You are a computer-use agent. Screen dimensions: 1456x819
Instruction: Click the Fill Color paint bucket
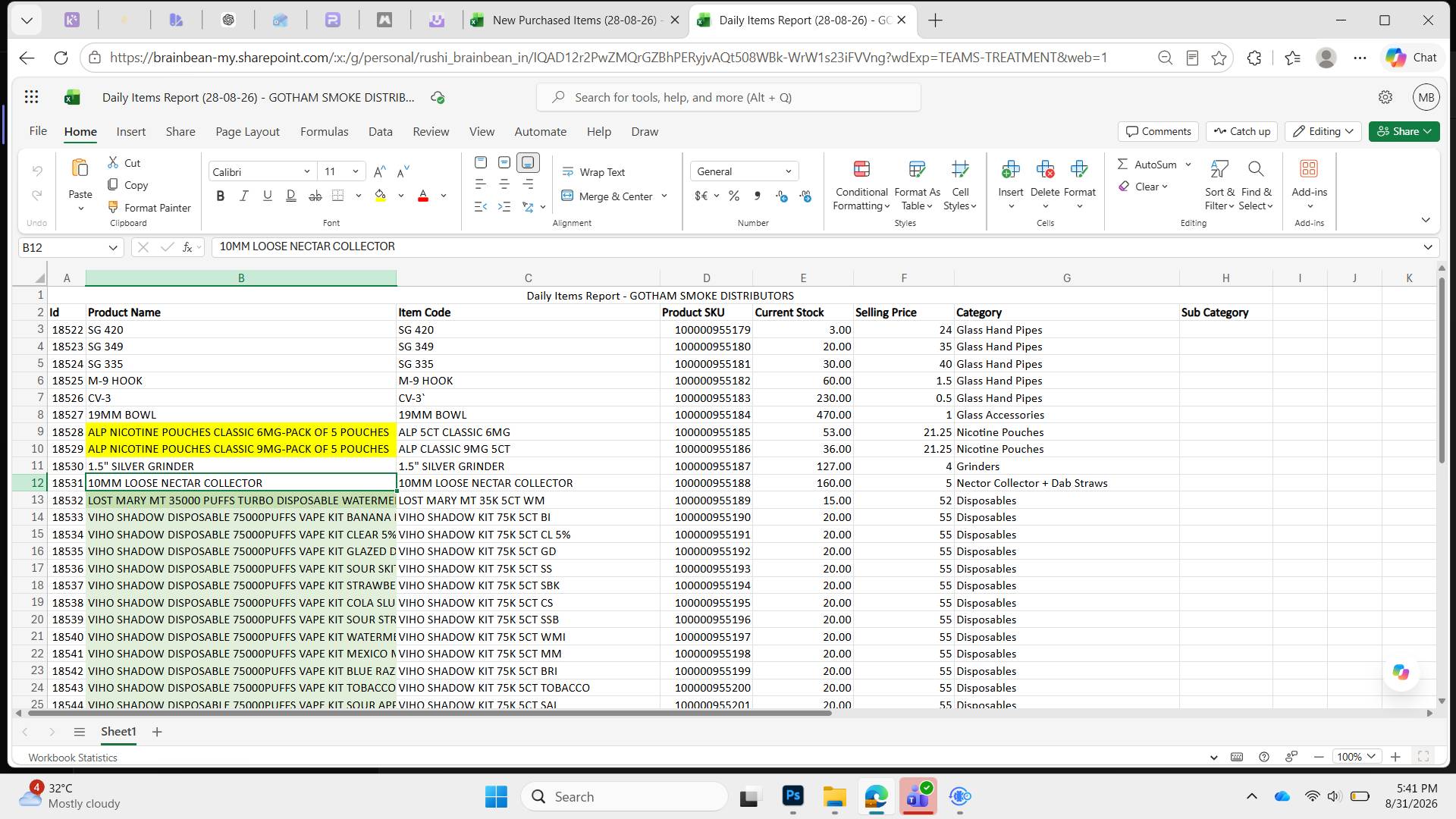click(381, 196)
